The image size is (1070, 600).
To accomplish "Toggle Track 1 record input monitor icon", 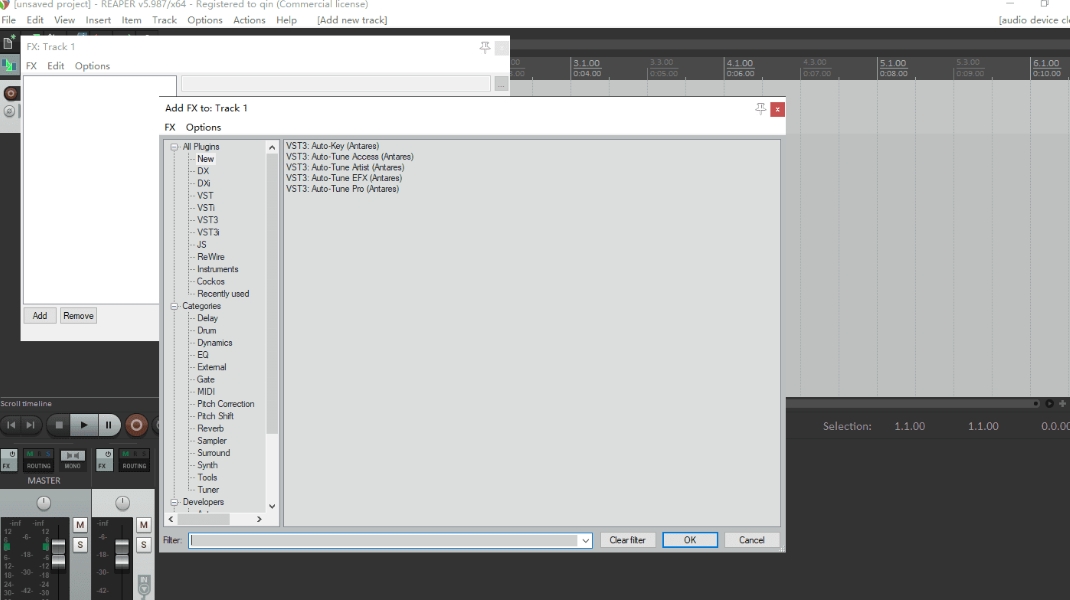I will pos(144,586).
